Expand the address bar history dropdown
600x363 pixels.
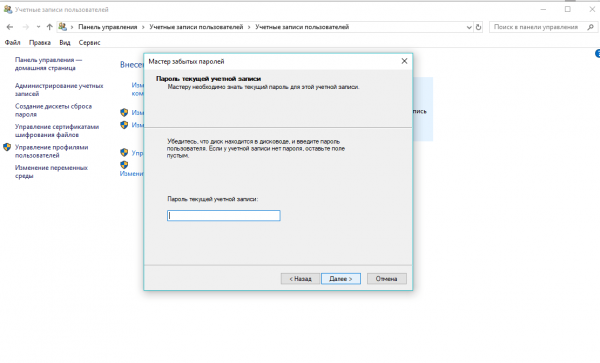point(469,27)
